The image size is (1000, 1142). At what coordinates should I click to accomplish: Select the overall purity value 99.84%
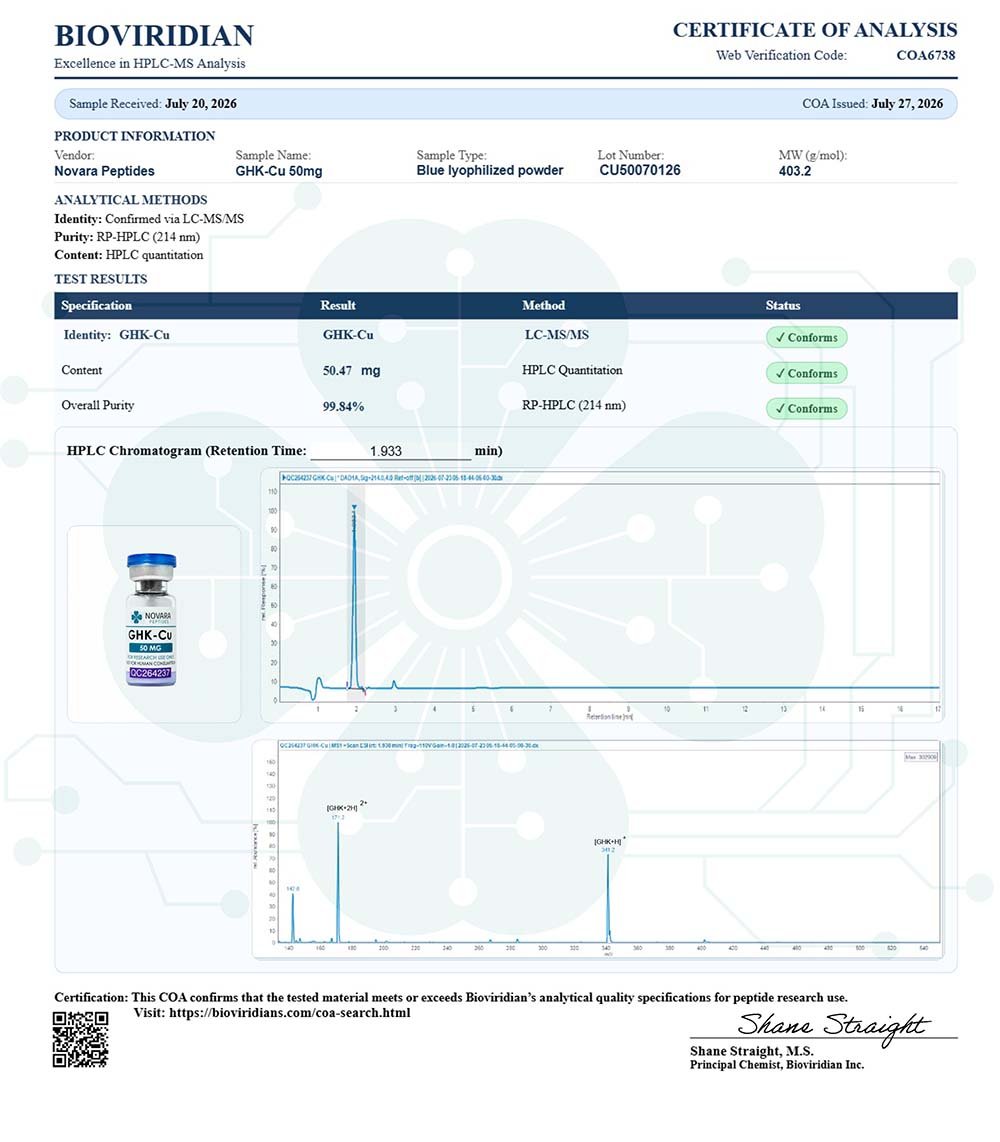[x=343, y=406]
